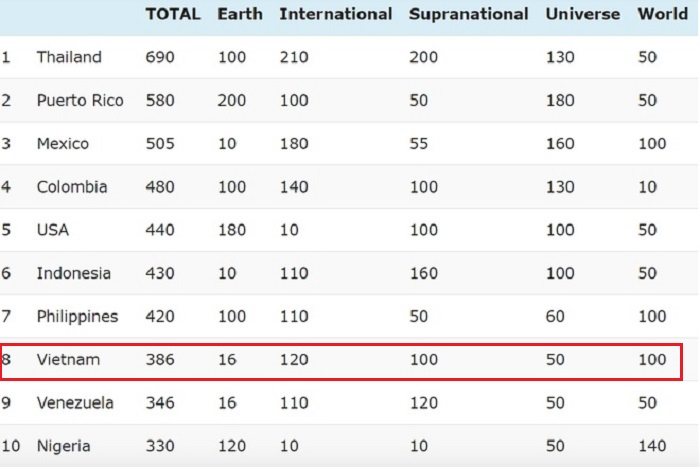Click the Universe column header
The width and height of the screenshot is (700, 467).
coord(582,14)
